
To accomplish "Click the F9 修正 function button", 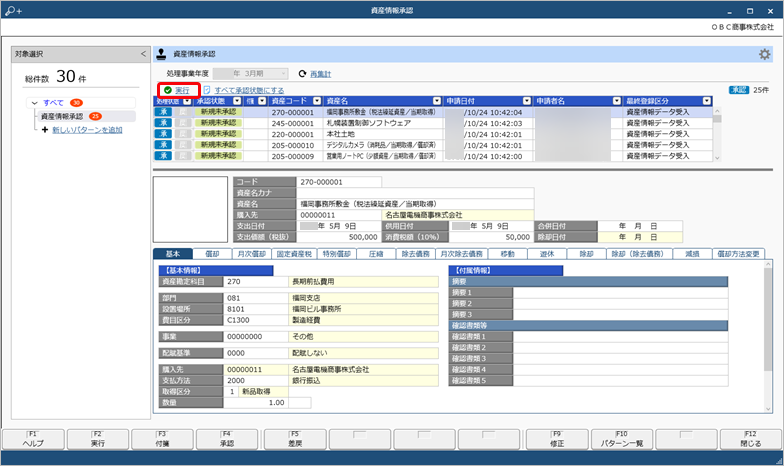I will click(x=557, y=439).
